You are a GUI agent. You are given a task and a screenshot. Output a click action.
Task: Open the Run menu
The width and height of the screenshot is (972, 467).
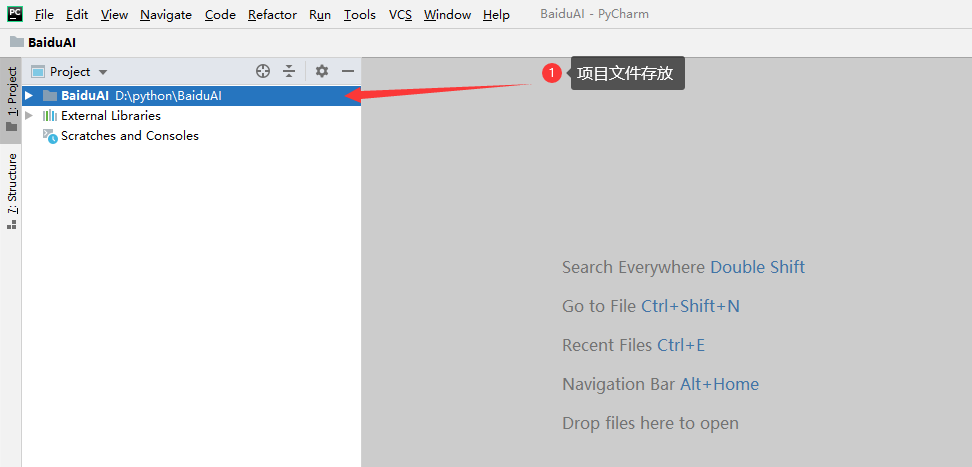tap(320, 14)
